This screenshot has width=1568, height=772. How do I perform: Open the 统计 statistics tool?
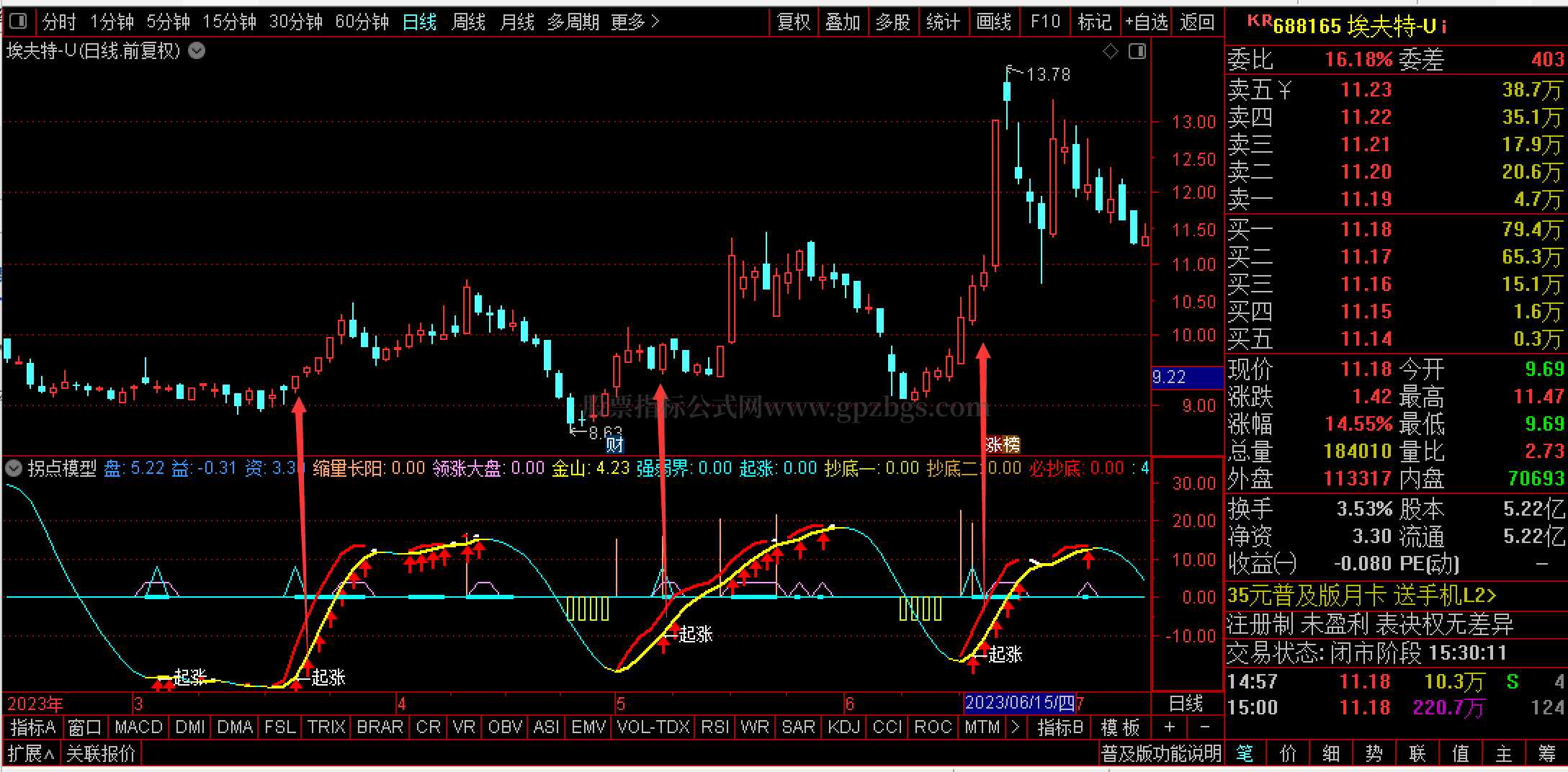944,22
